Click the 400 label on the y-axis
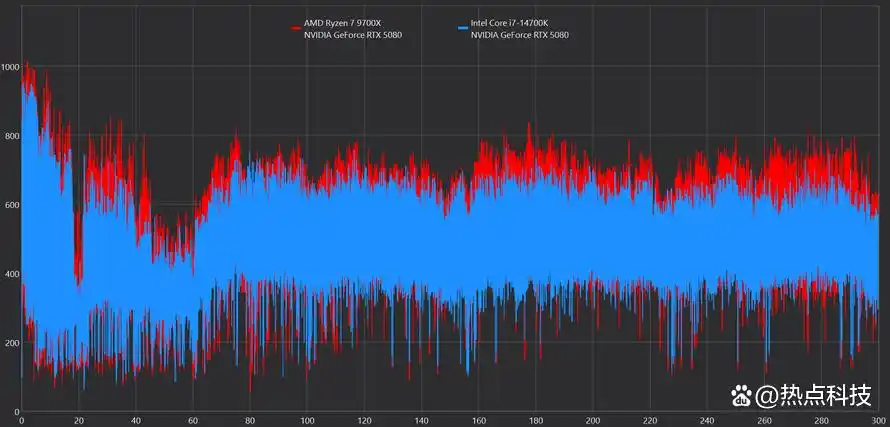Image resolution: width=890 pixels, height=427 pixels. pyautogui.click(x=10, y=274)
